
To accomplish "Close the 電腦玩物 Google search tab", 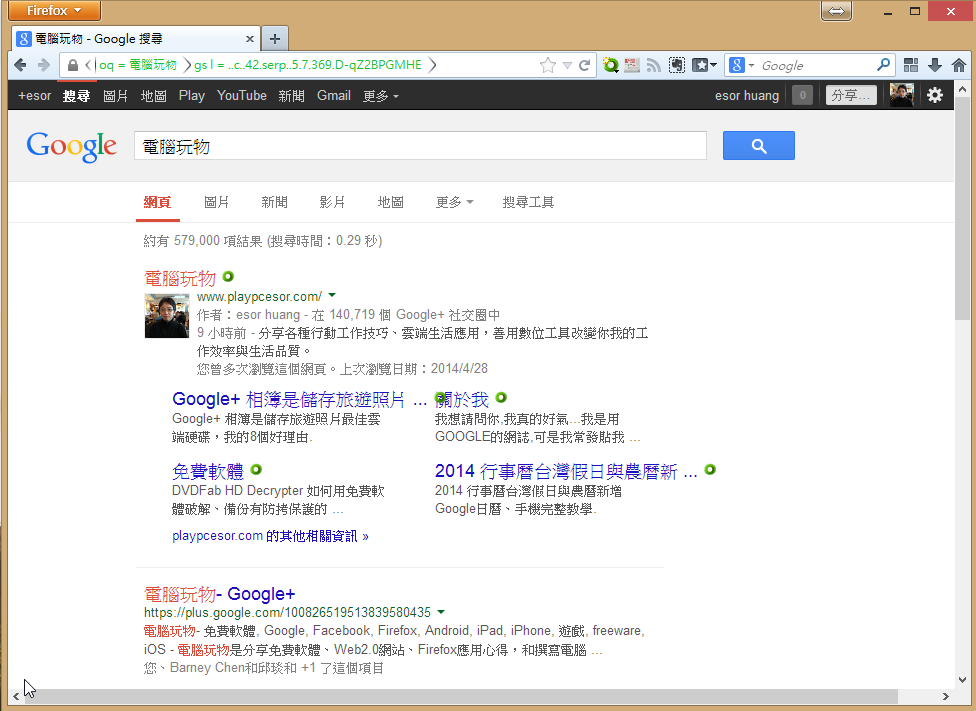I will 250,39.
